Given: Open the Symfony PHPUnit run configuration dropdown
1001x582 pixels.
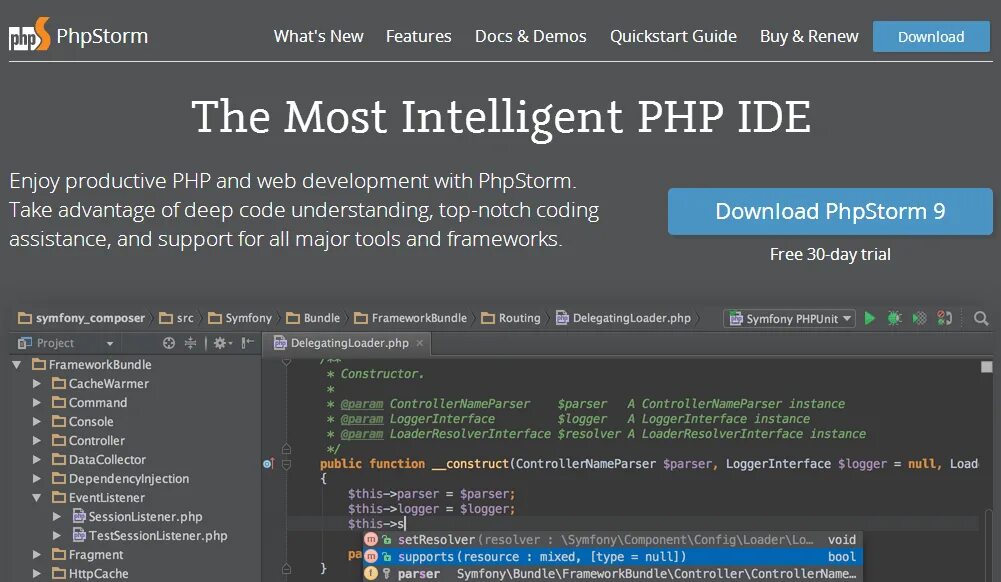Looking at the screenshot, I should (x=790, y=318).
